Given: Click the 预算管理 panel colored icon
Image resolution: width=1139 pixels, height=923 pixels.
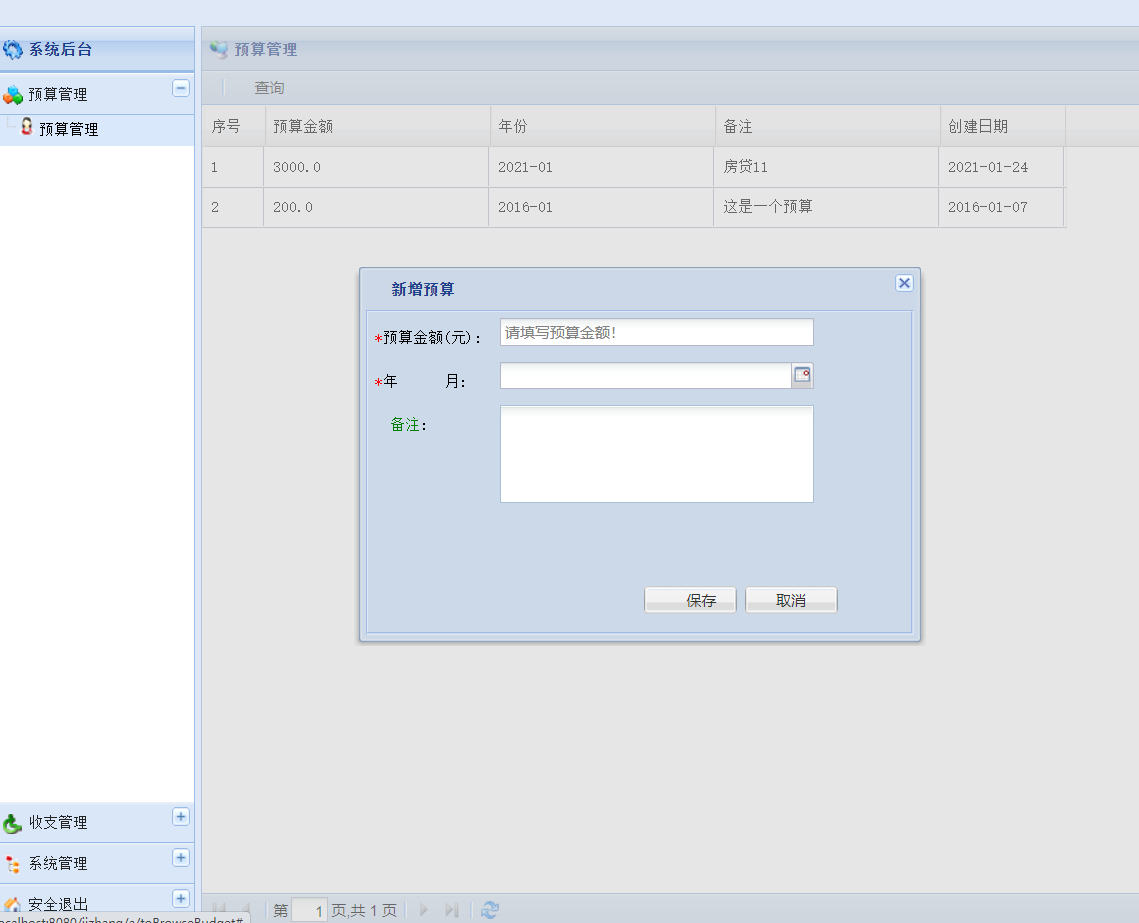Looking at the screenshot, I should pyautogui.click(x=13, y=94).
